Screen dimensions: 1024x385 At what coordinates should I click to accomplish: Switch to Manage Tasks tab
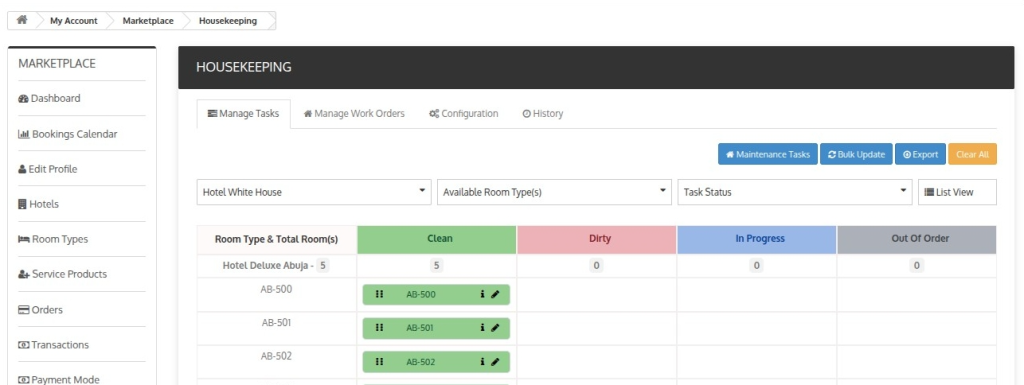(244, 114)
